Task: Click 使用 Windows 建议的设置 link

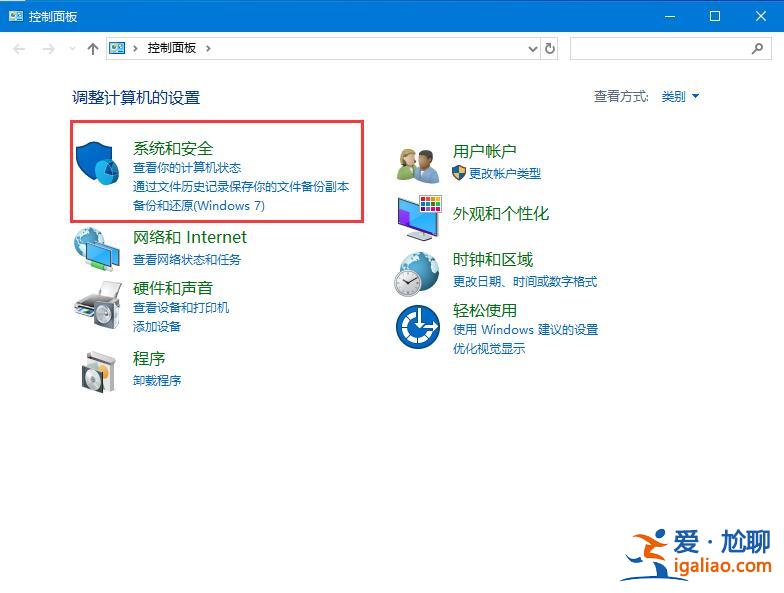Action: click(526, 330)
